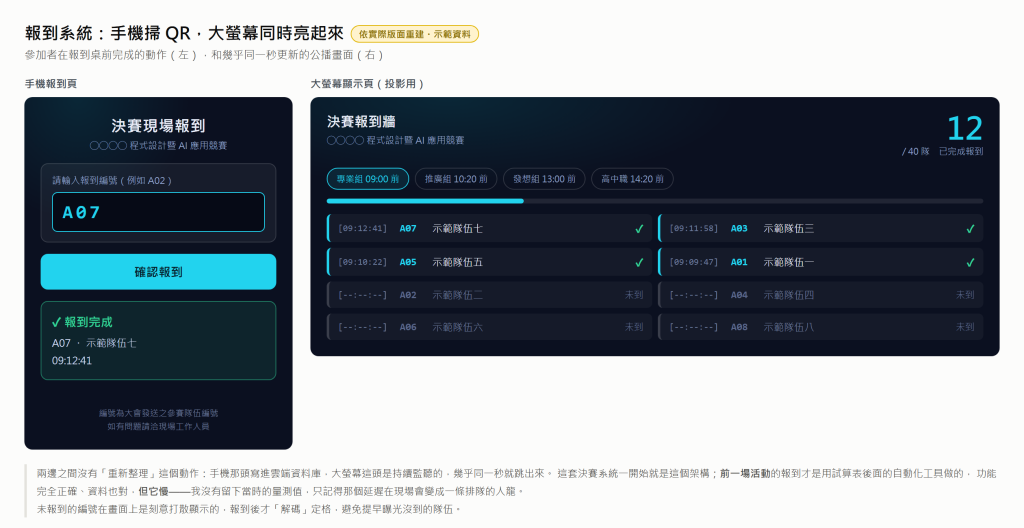
Task: Click the 示範隊伍一 name in the A01 row
Action: 788,262
